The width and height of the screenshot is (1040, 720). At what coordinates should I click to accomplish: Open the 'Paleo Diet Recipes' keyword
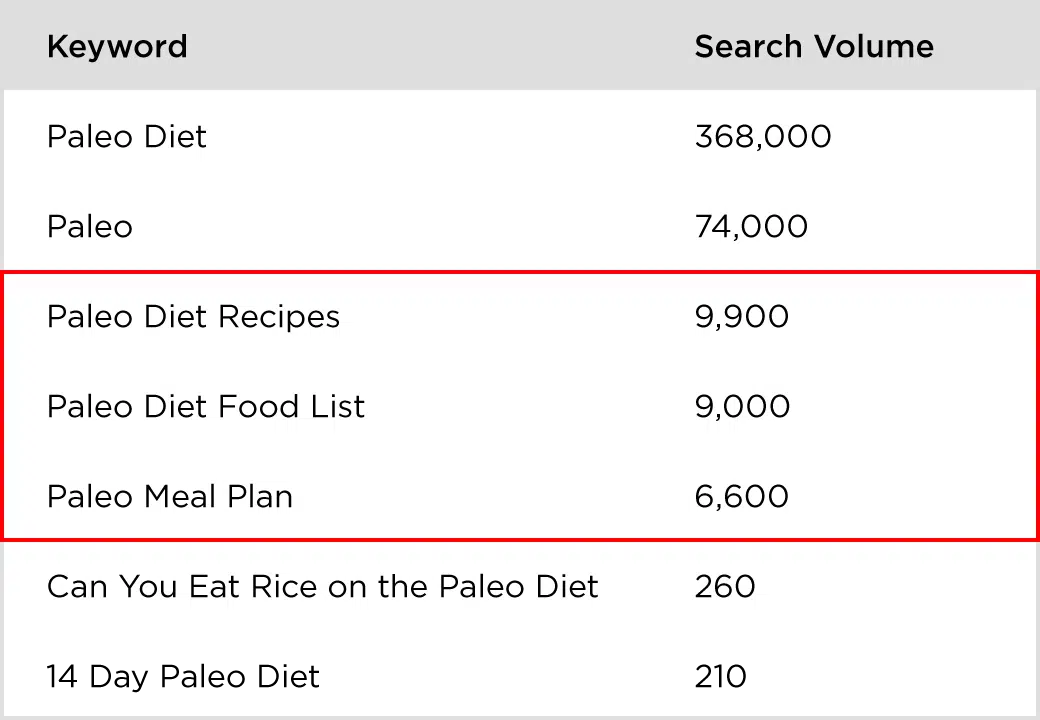tap(193, 317)
